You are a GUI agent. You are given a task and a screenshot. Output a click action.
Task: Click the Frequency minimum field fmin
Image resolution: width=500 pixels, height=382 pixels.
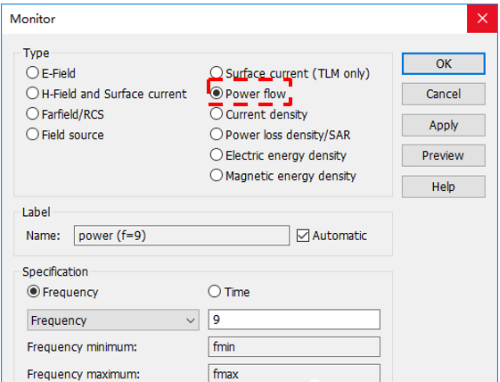pos(294,347)
